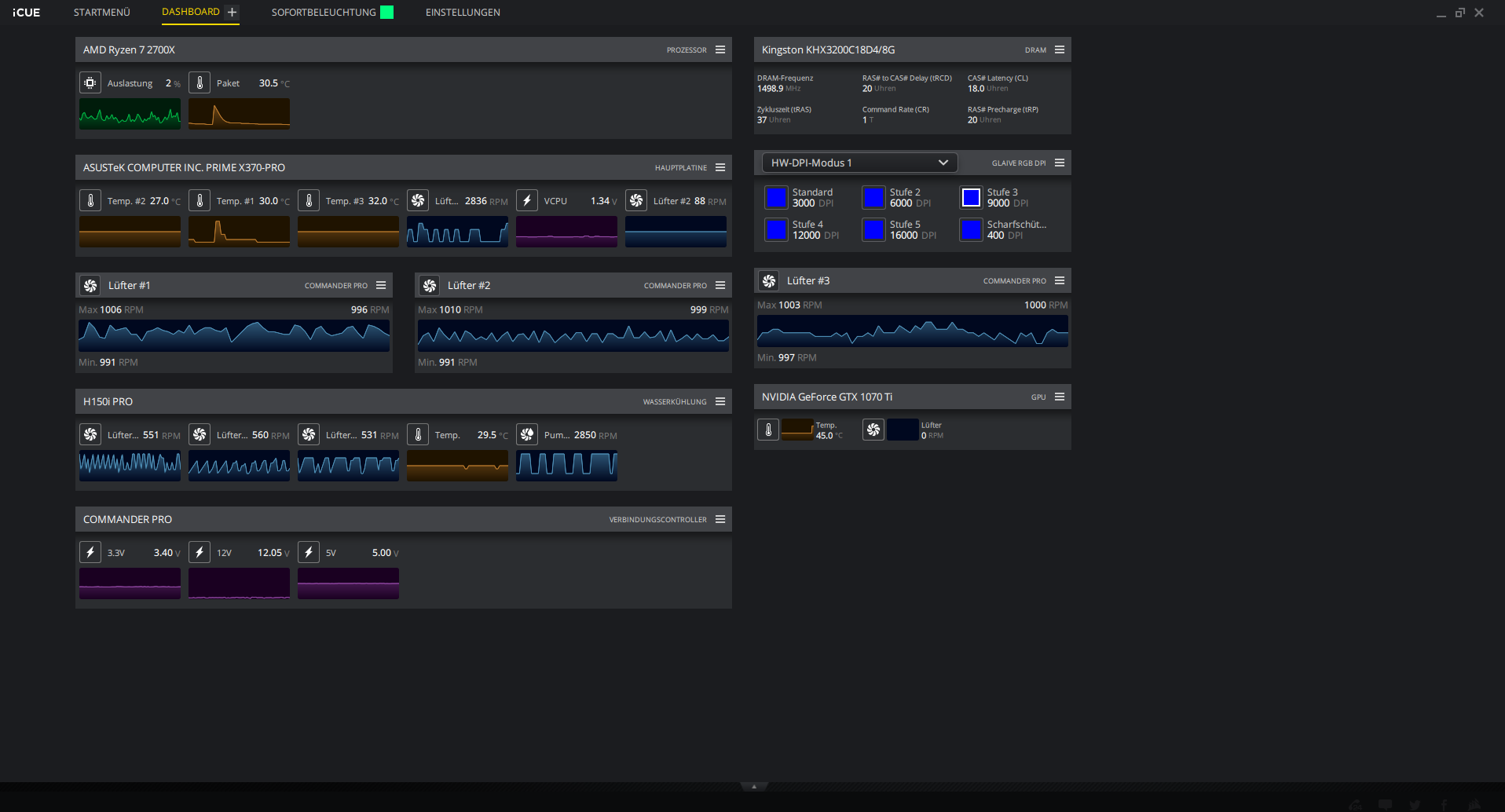The image size is (1505, 812).
Task: Click the fan icon showing 2836 RPM
Action: pyautogui.click(x=418, y=200)
